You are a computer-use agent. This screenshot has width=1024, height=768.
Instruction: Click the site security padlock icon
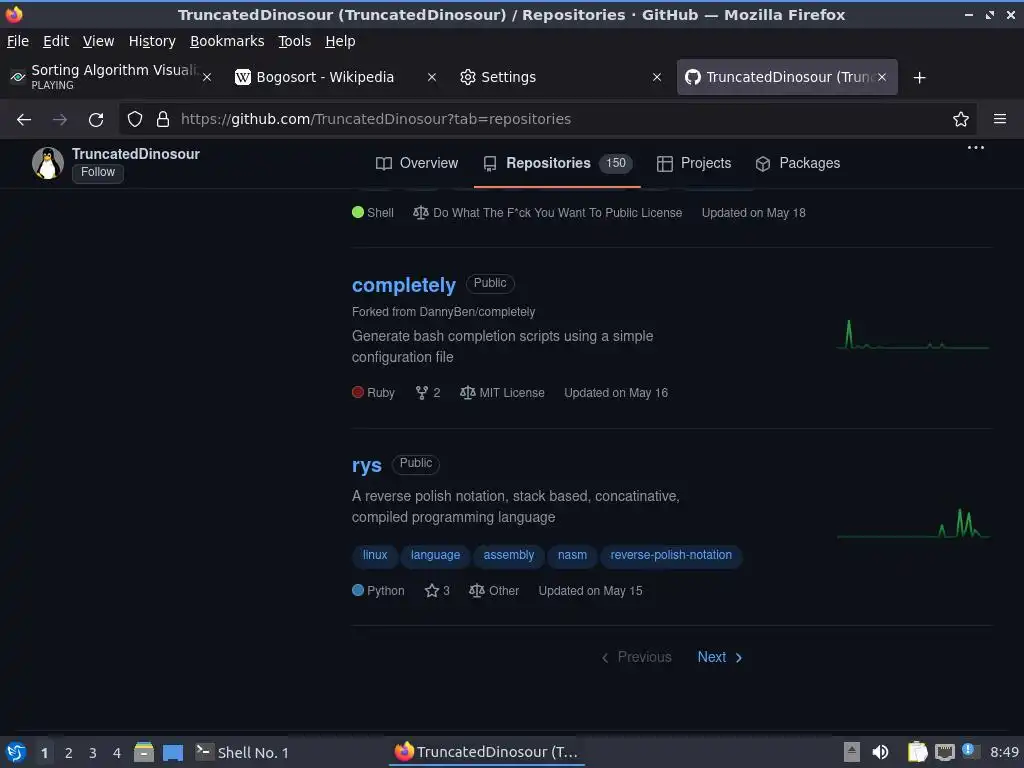point(163,120)
